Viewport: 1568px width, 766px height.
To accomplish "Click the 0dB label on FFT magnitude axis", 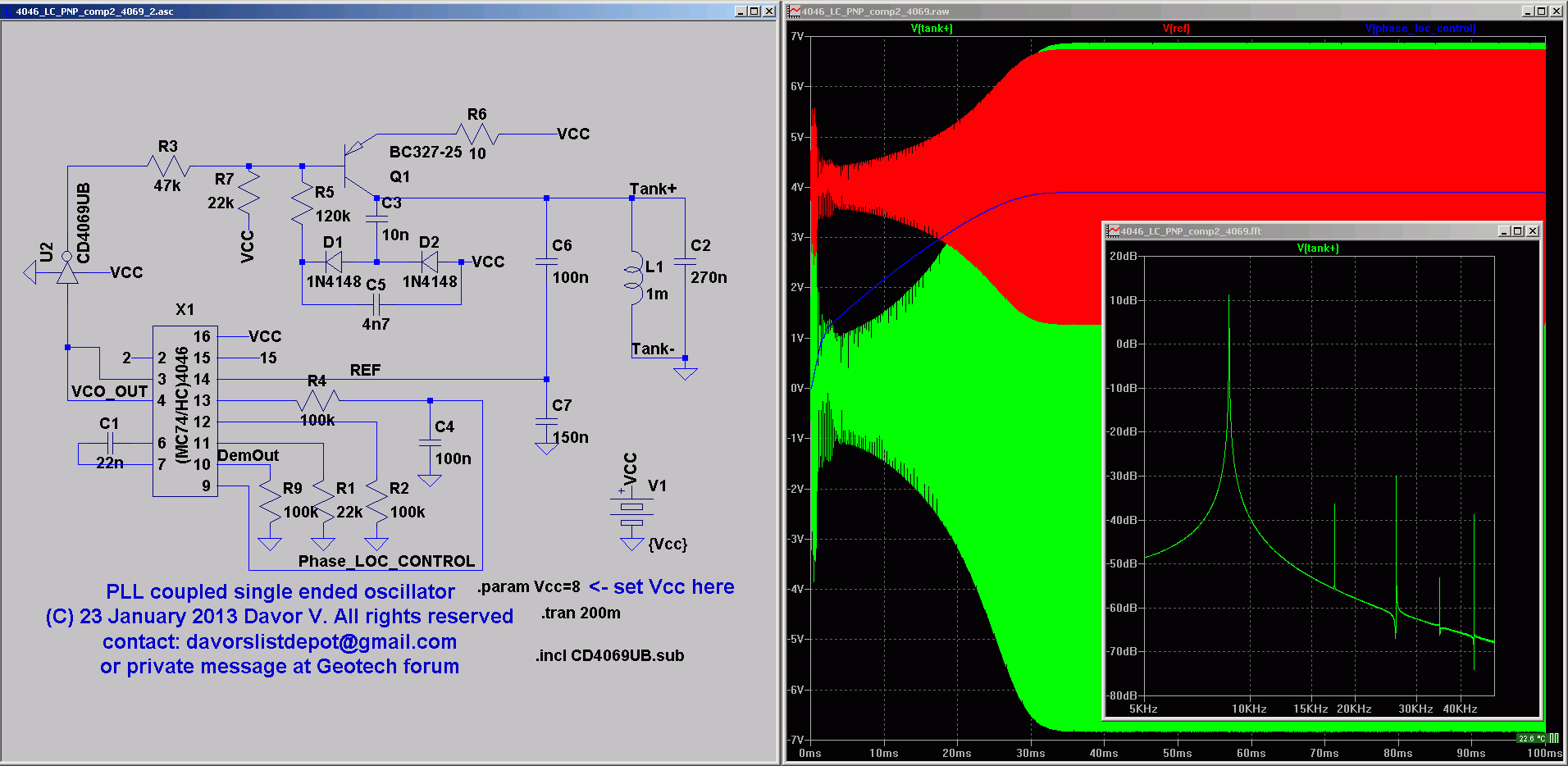I will click(x=1126, y=344).
